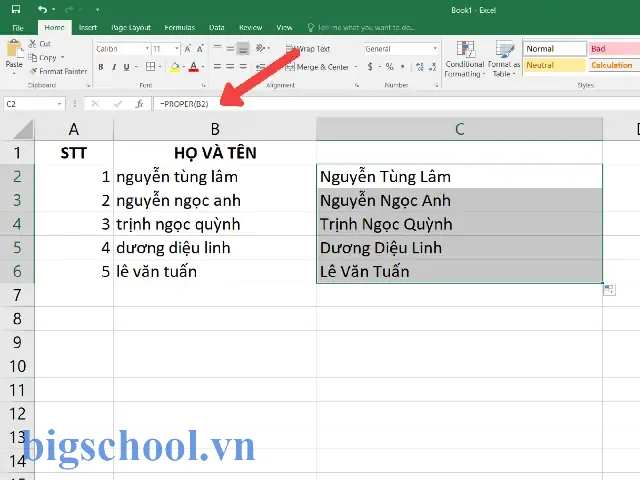Decrease font size with the smaller A icon
Image resolution: width=640 pixels, height=480 pixels.
coord(200,49)
